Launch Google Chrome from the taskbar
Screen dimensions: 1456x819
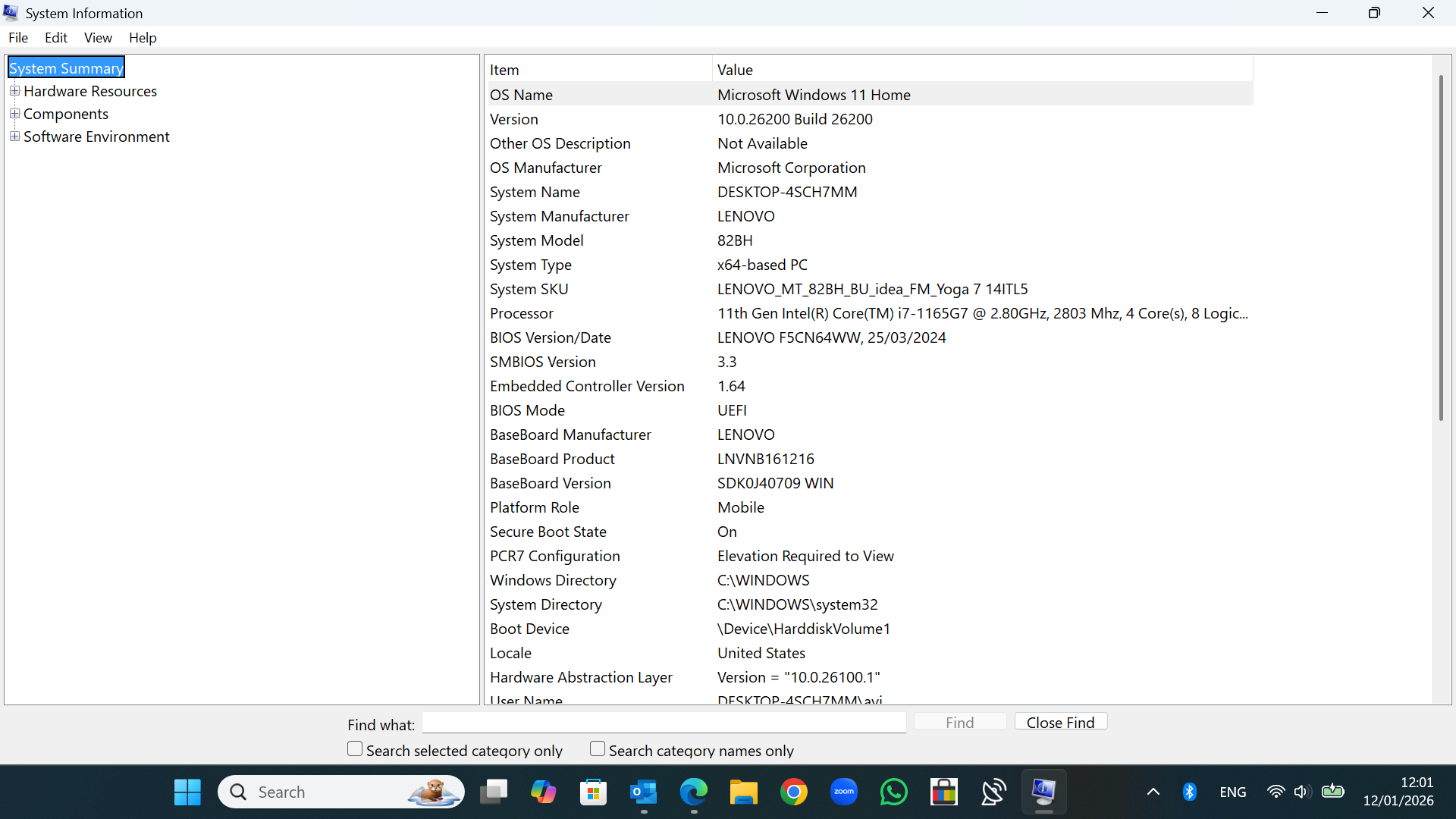(794, 792)
